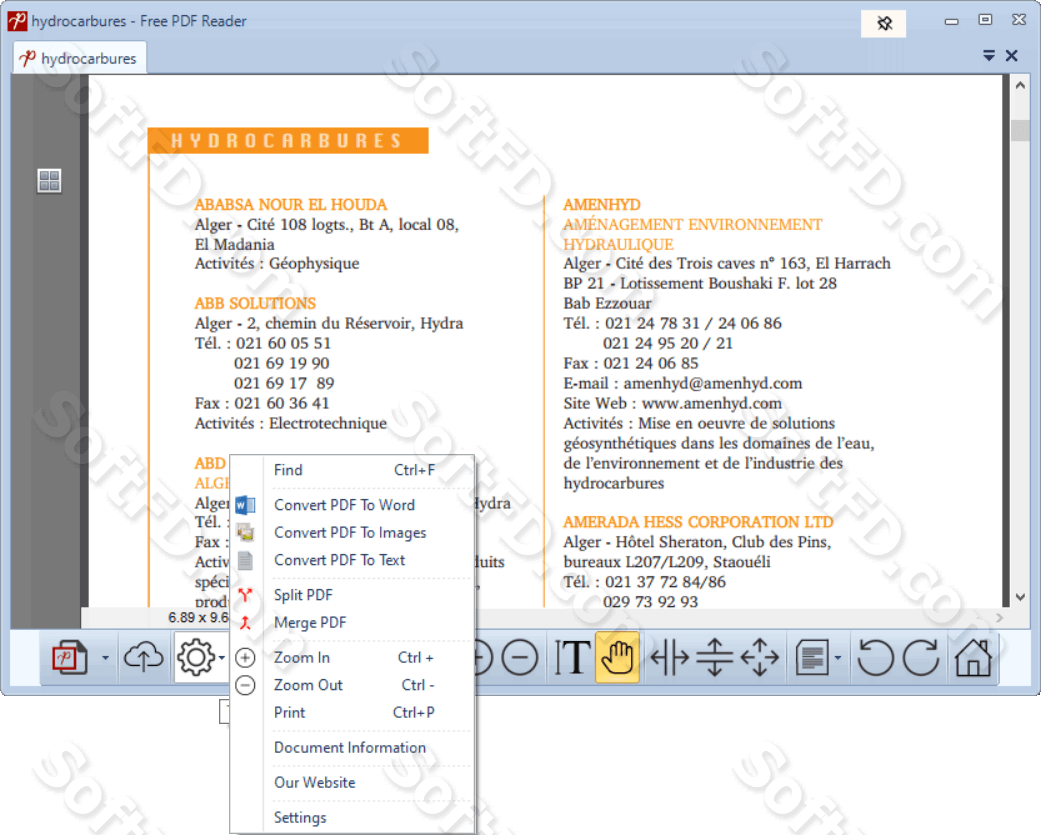Click the ABB SOLUTIONS heading

(255, 303)
